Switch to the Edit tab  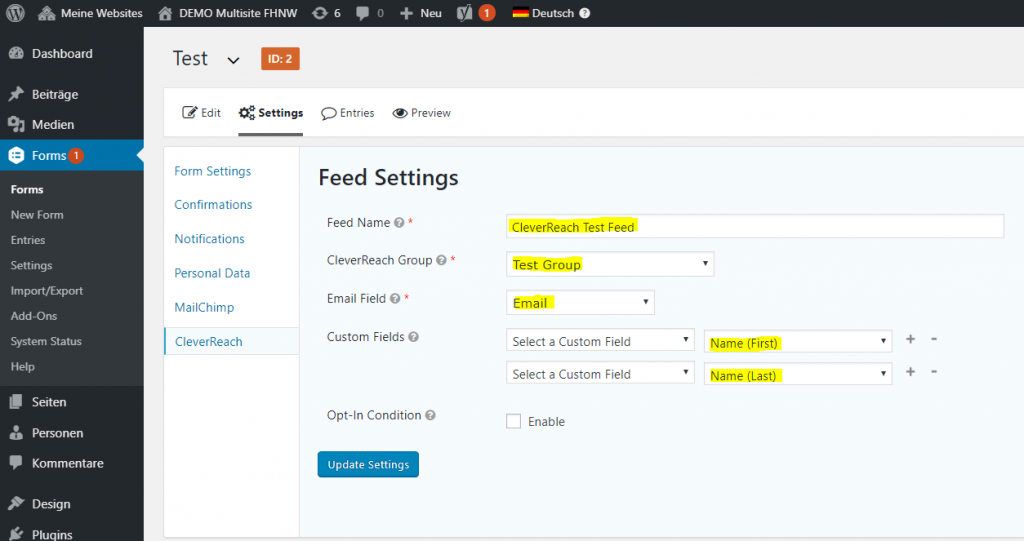point(202,113)
